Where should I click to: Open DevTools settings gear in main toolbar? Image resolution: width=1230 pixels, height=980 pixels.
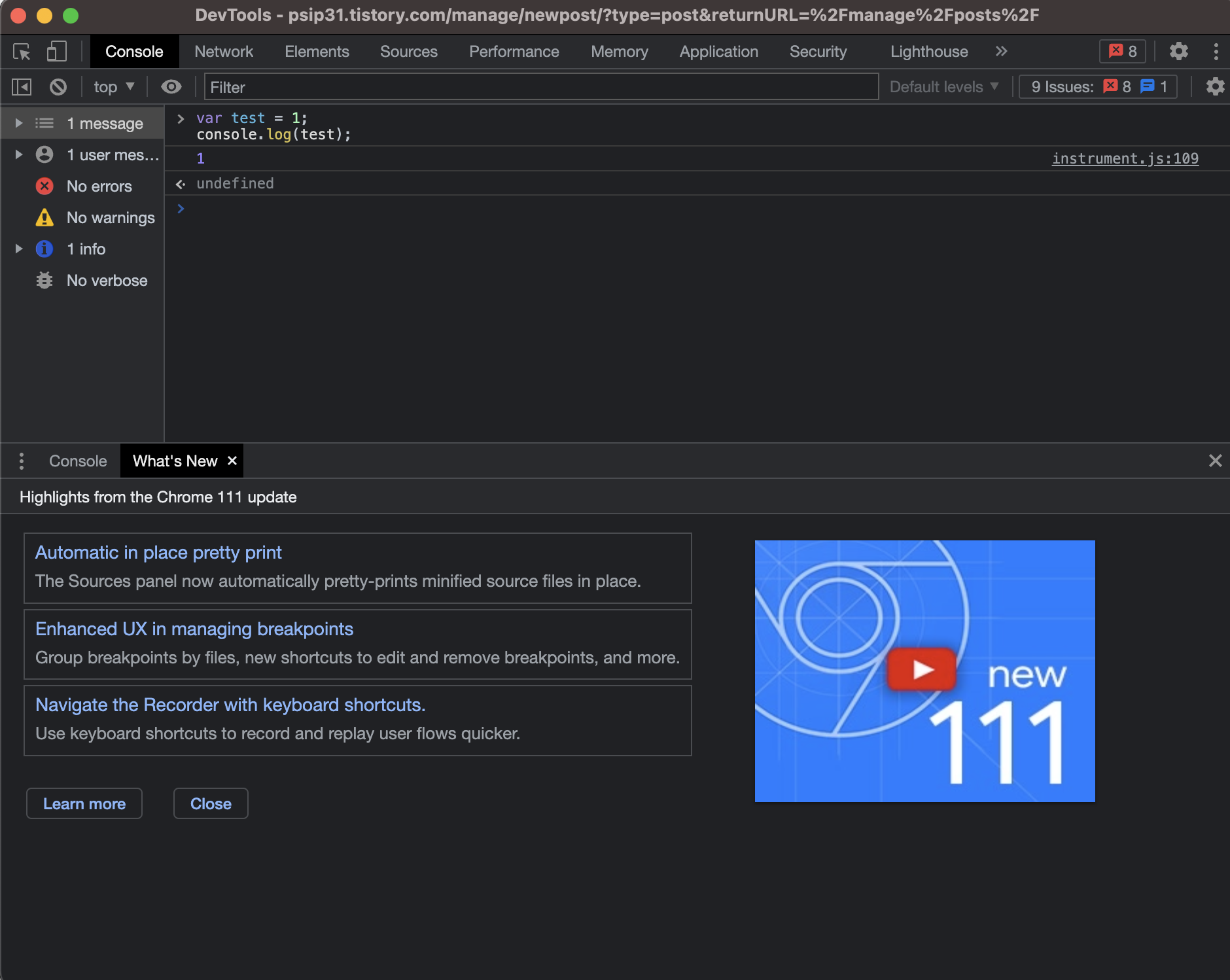(1179, 51)
